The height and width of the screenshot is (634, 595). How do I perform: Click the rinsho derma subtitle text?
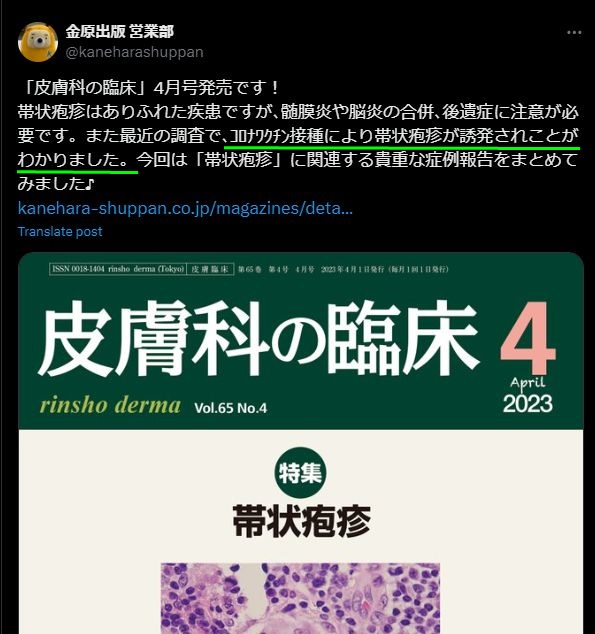coord(110,406)
